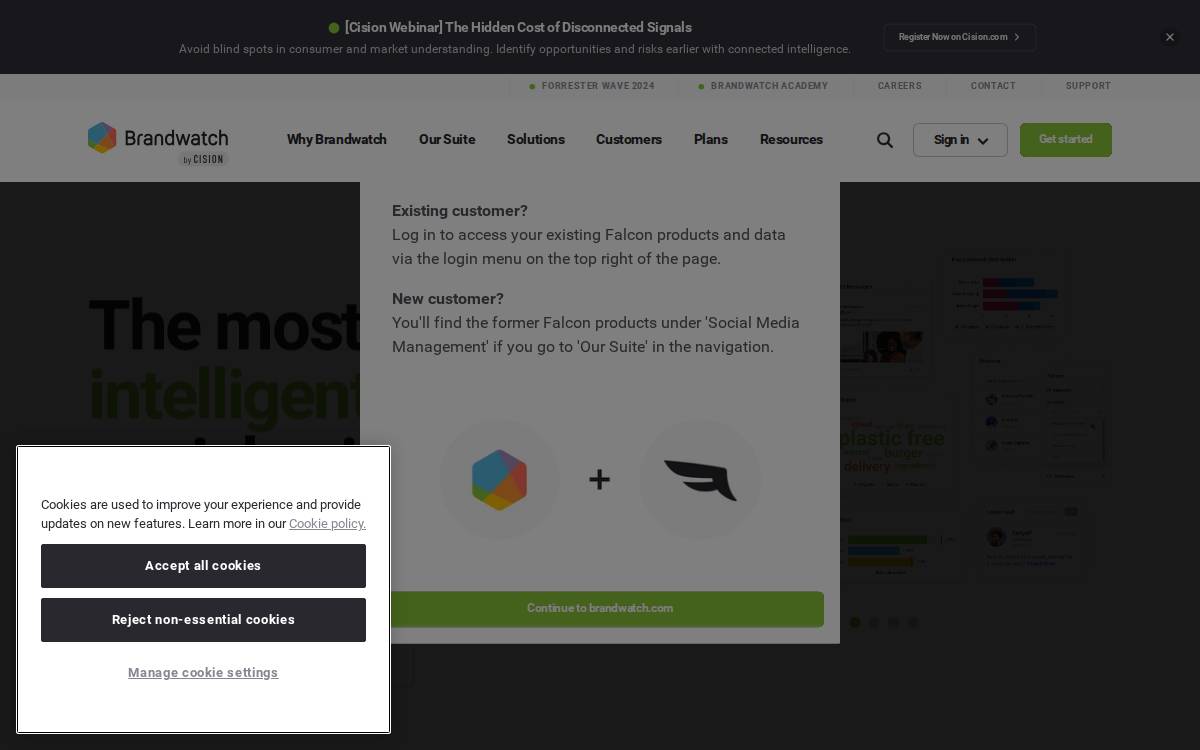Select the second carousel dot
Image resolution: width=1200 pixels, height=750 pixels.
[874, 622]
